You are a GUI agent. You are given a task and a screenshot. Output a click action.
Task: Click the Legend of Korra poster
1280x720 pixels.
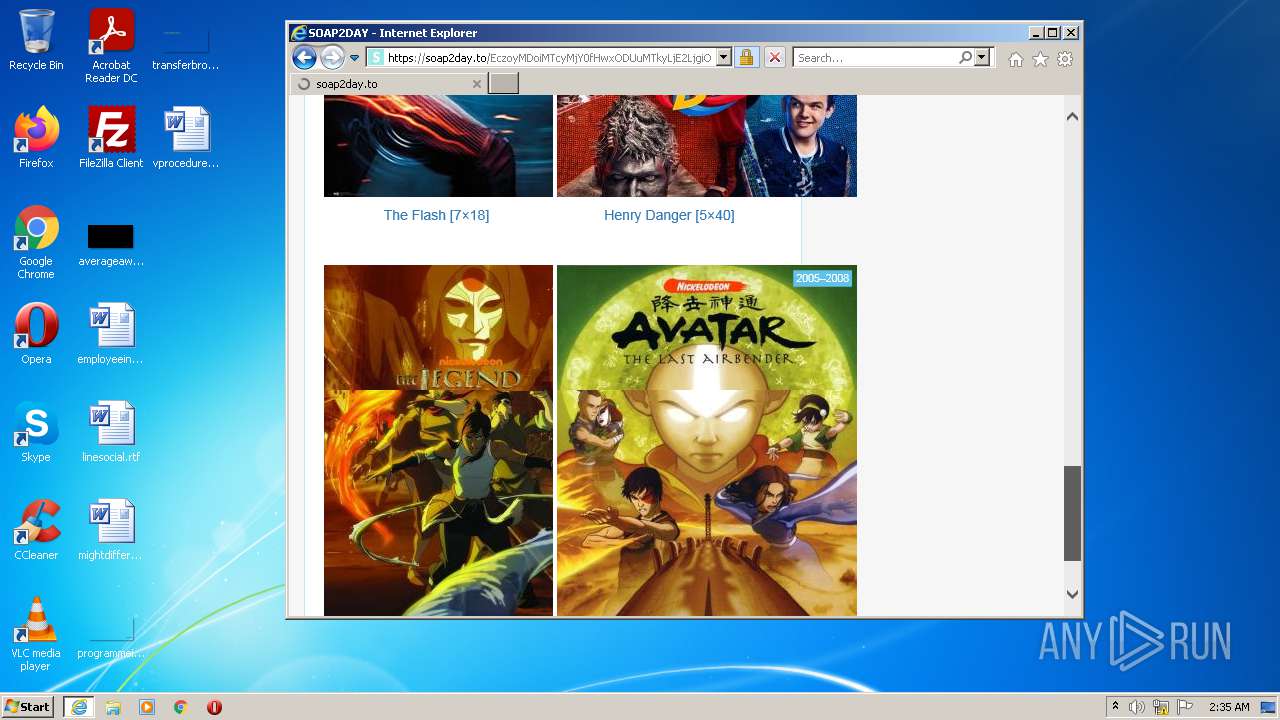click(438, 440)
